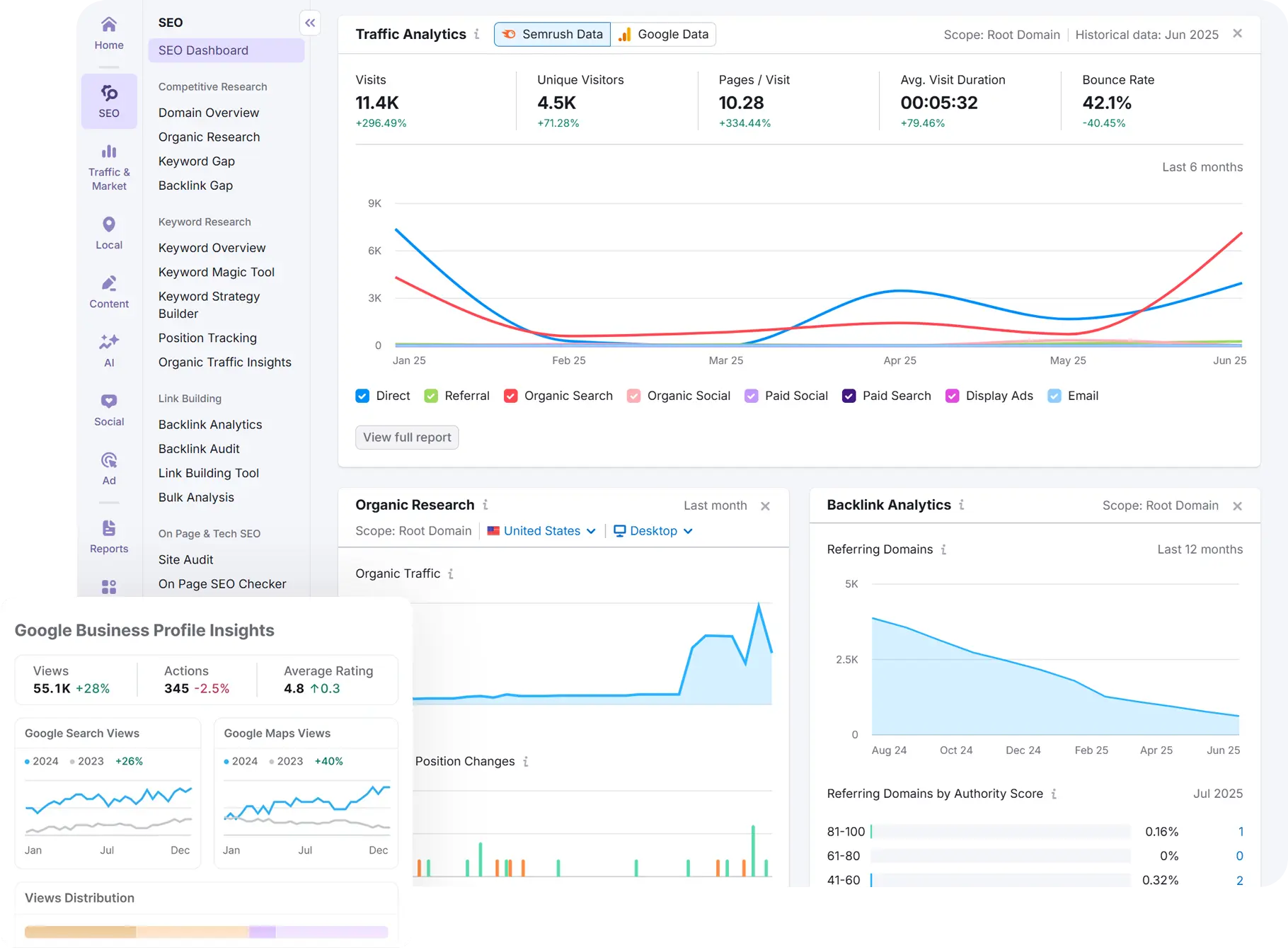Select SEO Dashboard menu item
Screen dimensions: 1288x948
226,50
